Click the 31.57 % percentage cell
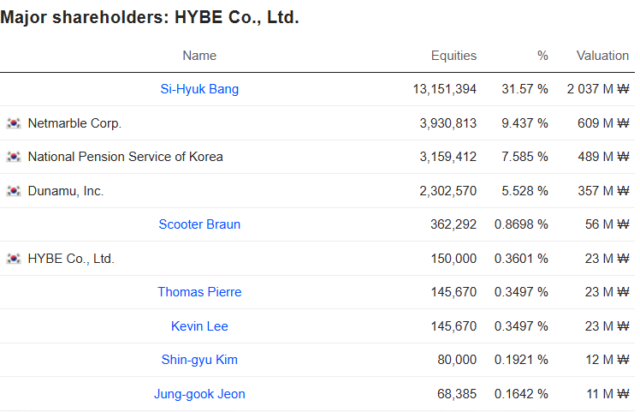Image resolution: width=640 pixels, height=412 pixels. 524,89
